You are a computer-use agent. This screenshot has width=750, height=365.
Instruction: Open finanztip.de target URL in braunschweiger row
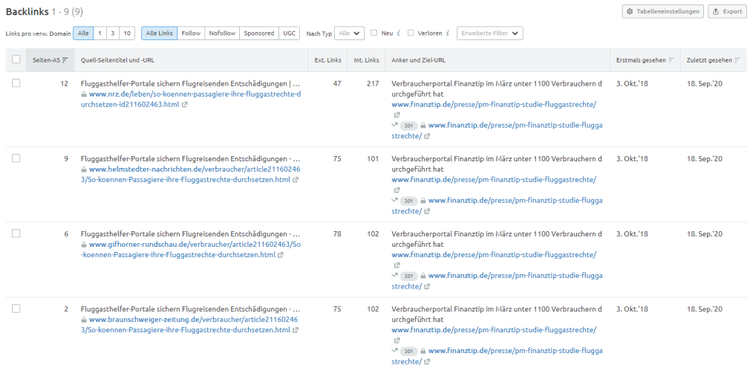[494, 330]
